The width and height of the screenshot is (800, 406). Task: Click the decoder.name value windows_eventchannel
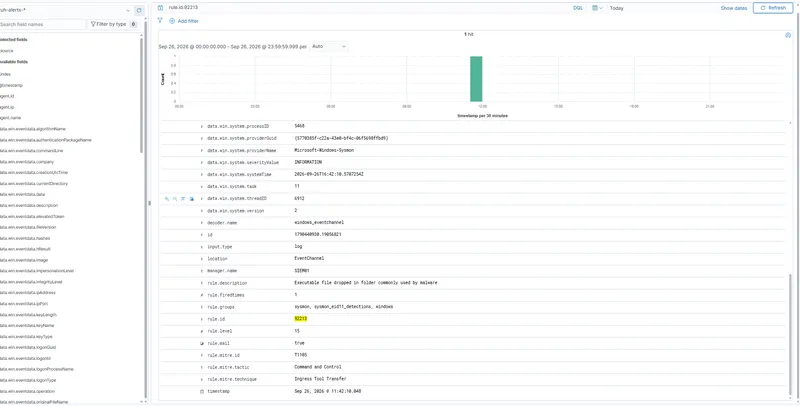point(319,222)
